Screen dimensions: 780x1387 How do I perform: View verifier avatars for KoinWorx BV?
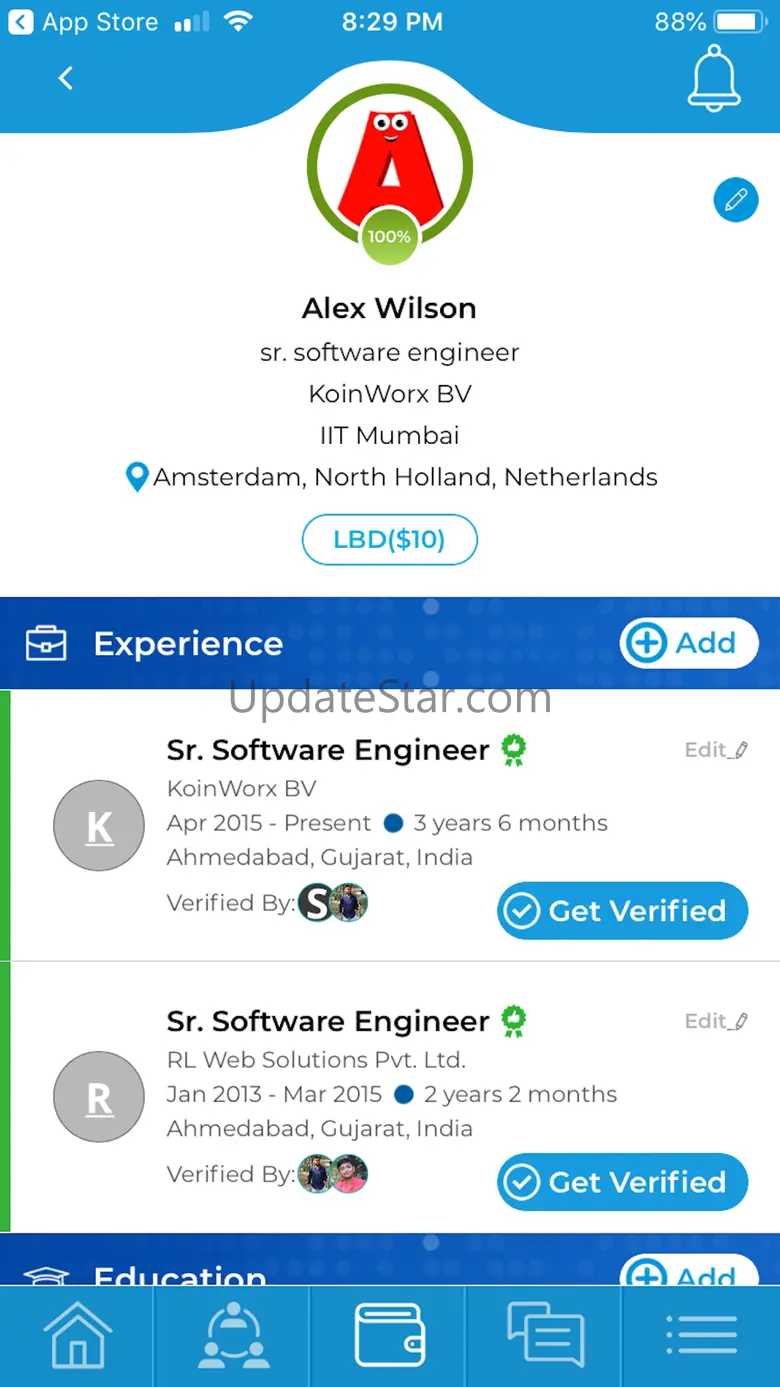click(334, 904)
